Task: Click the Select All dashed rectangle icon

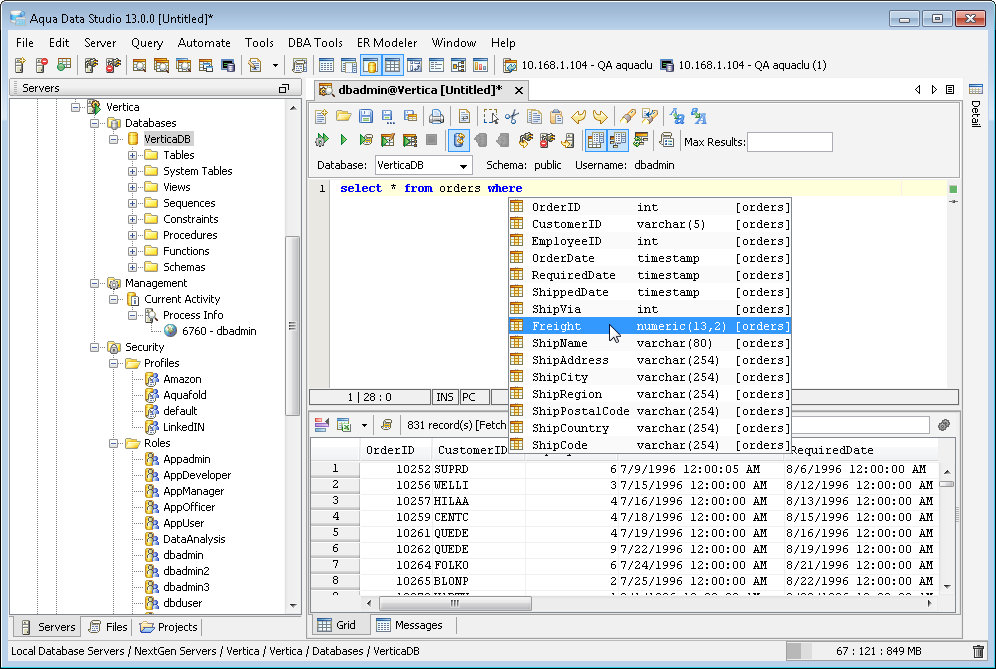Action: pyautogui.click(x=490, y=116)
